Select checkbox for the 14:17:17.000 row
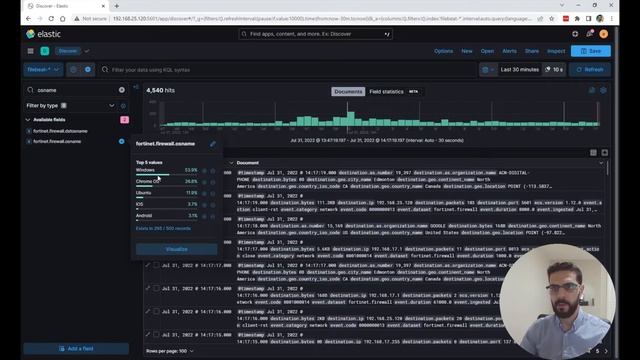The image size is (640, 360). (156, 265)
